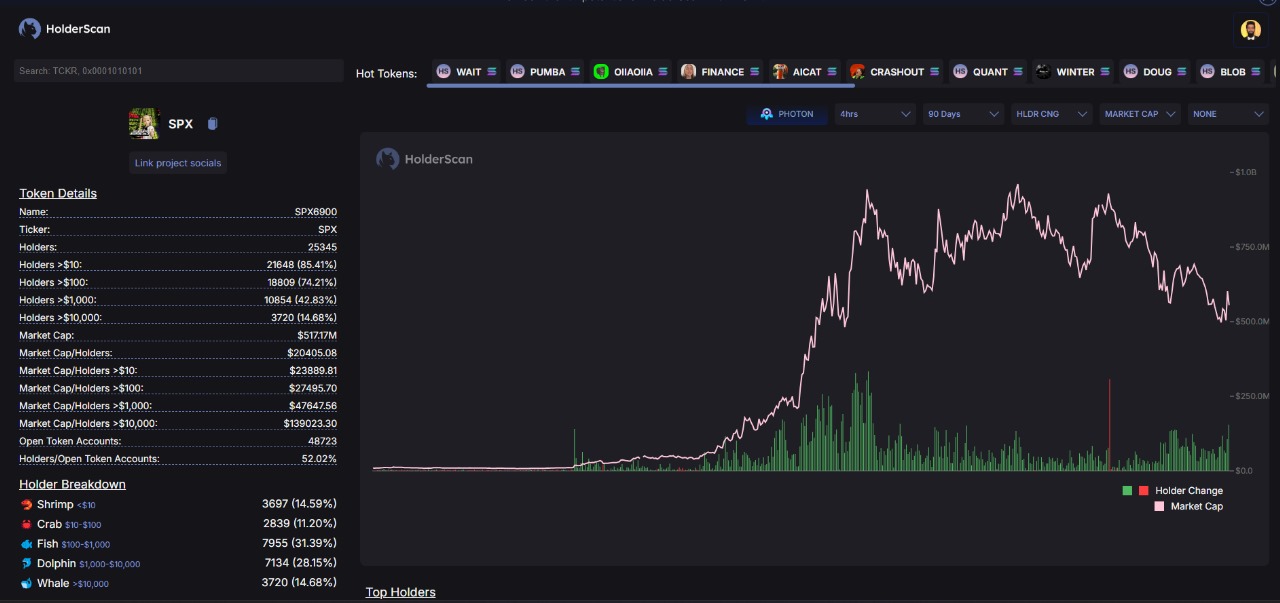Screen dimensions: 1280x603
Task: Click the HolderScan logo in the header
Action: (x=65, y=29)
